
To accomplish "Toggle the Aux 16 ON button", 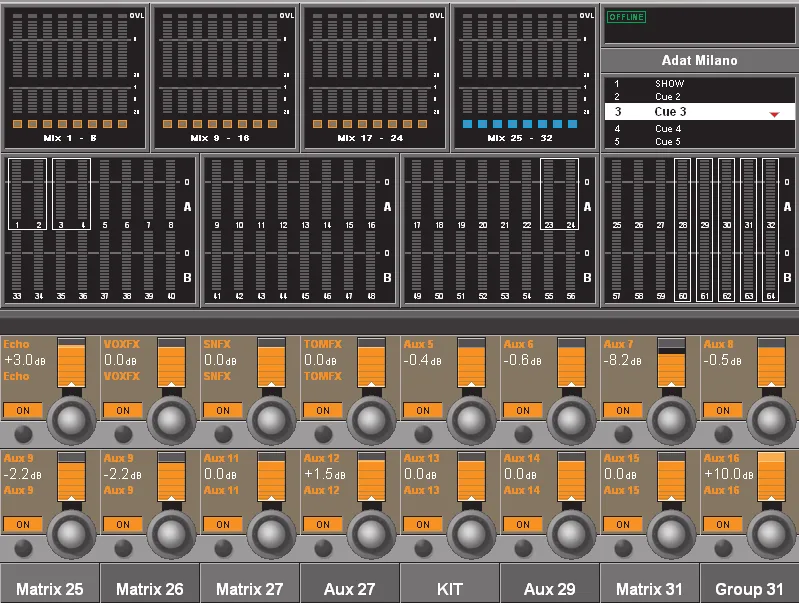I will (722, 525).
